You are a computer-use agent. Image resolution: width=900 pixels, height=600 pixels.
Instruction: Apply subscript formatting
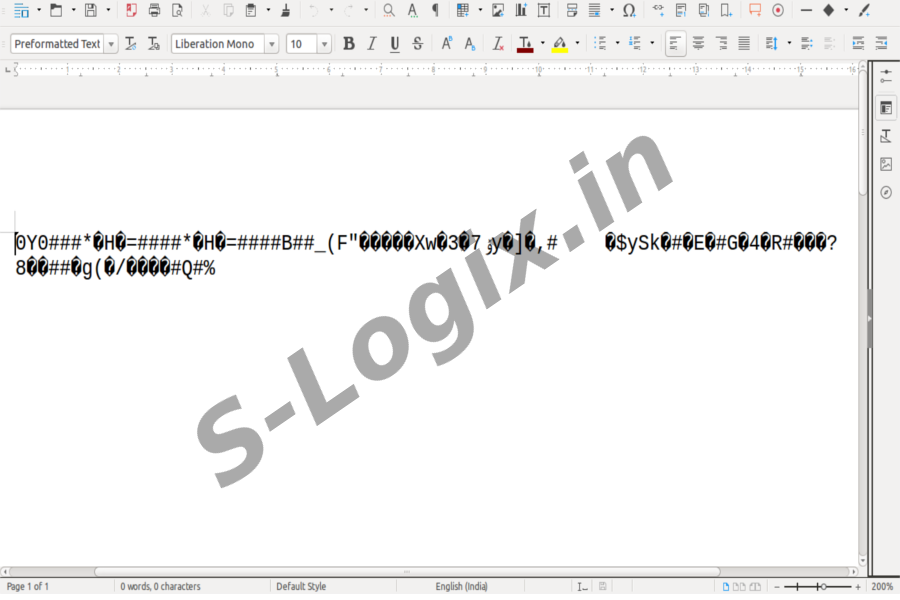tap(470, 44)
